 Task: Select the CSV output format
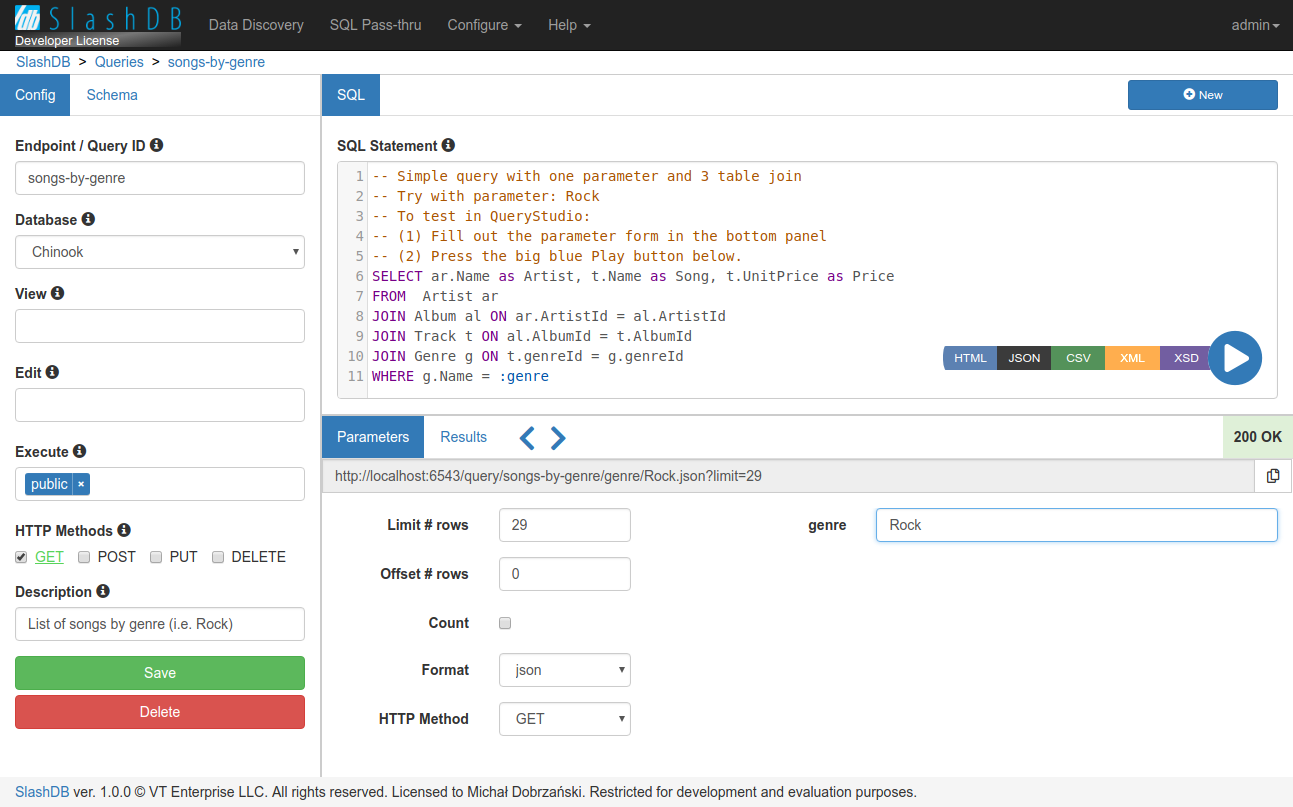click(x=1077, y=357)
